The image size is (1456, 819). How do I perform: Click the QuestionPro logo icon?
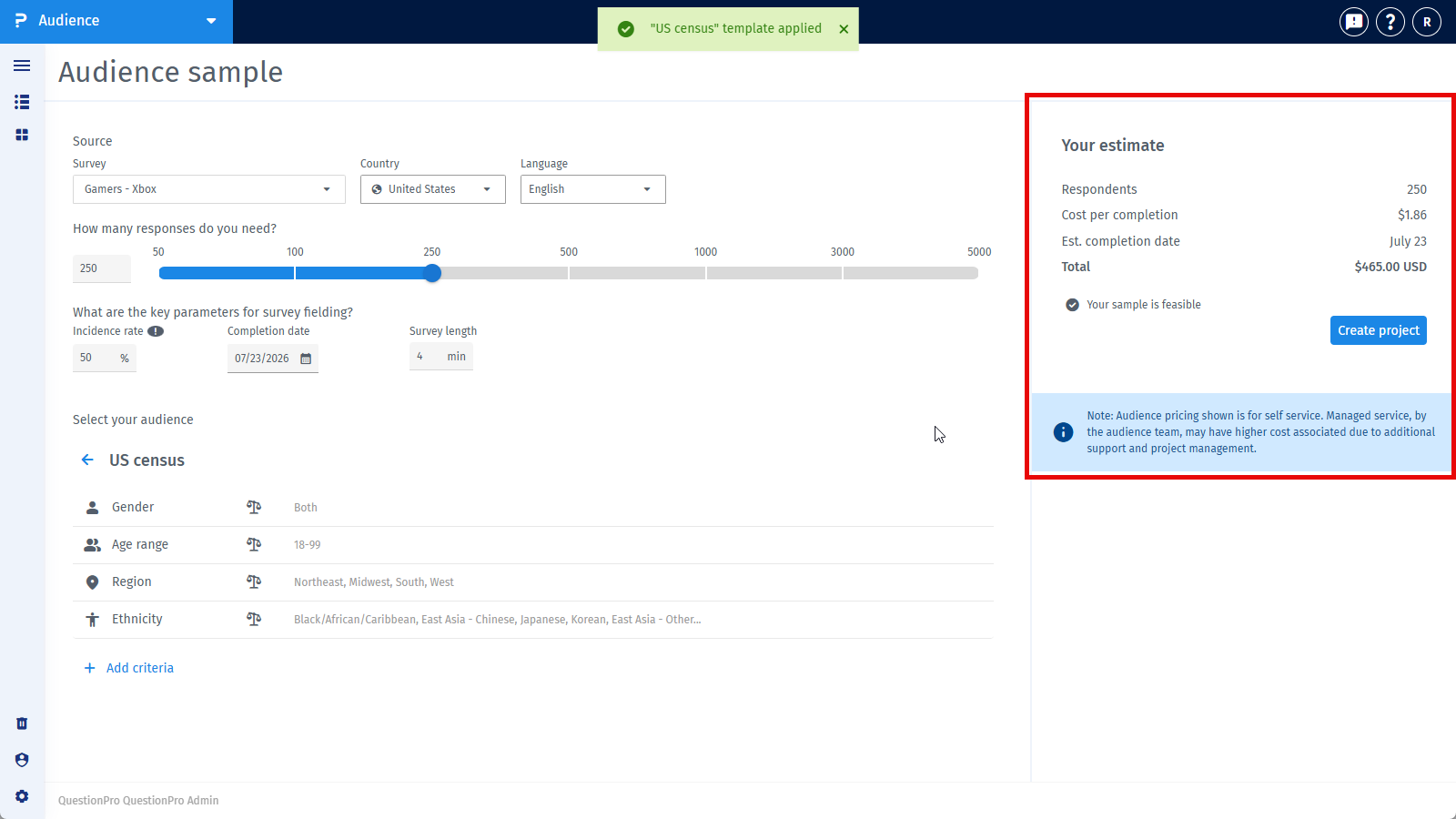coord(21,20)
